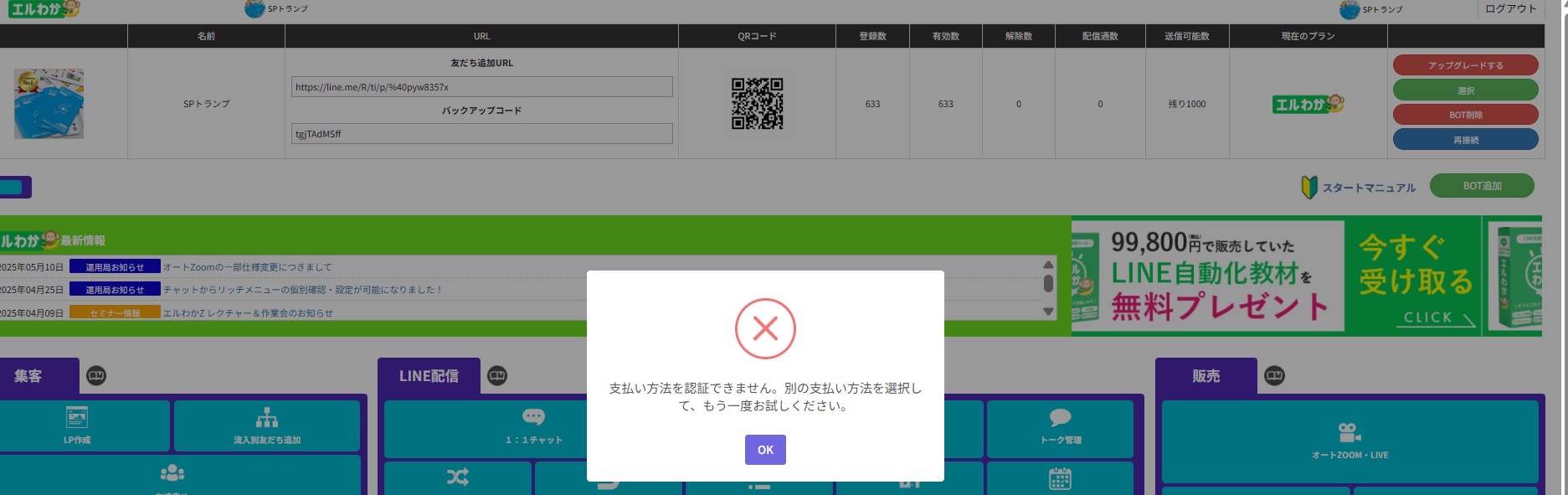Click the エルわか logo at top left

click(x=44, y=9)
